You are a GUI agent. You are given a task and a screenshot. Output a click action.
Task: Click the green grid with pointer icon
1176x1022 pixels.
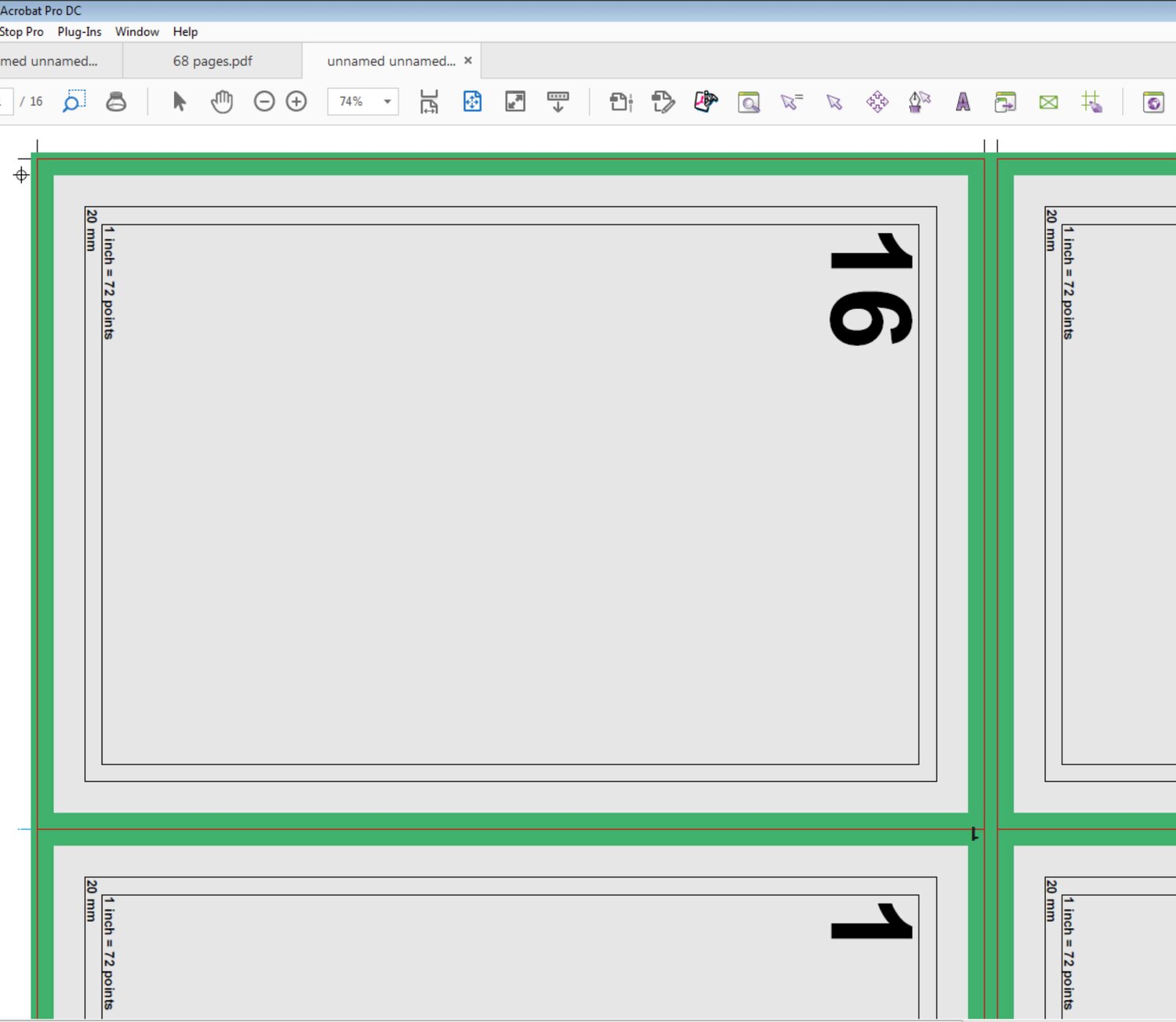(x=1091, y=101)
